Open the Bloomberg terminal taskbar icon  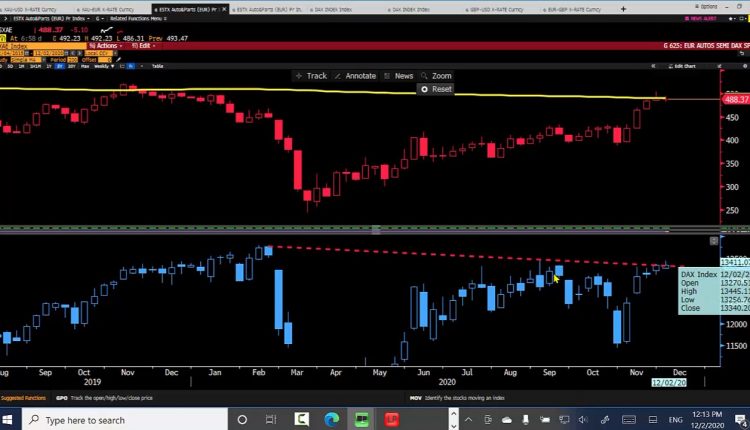click(x=362, y=420)
